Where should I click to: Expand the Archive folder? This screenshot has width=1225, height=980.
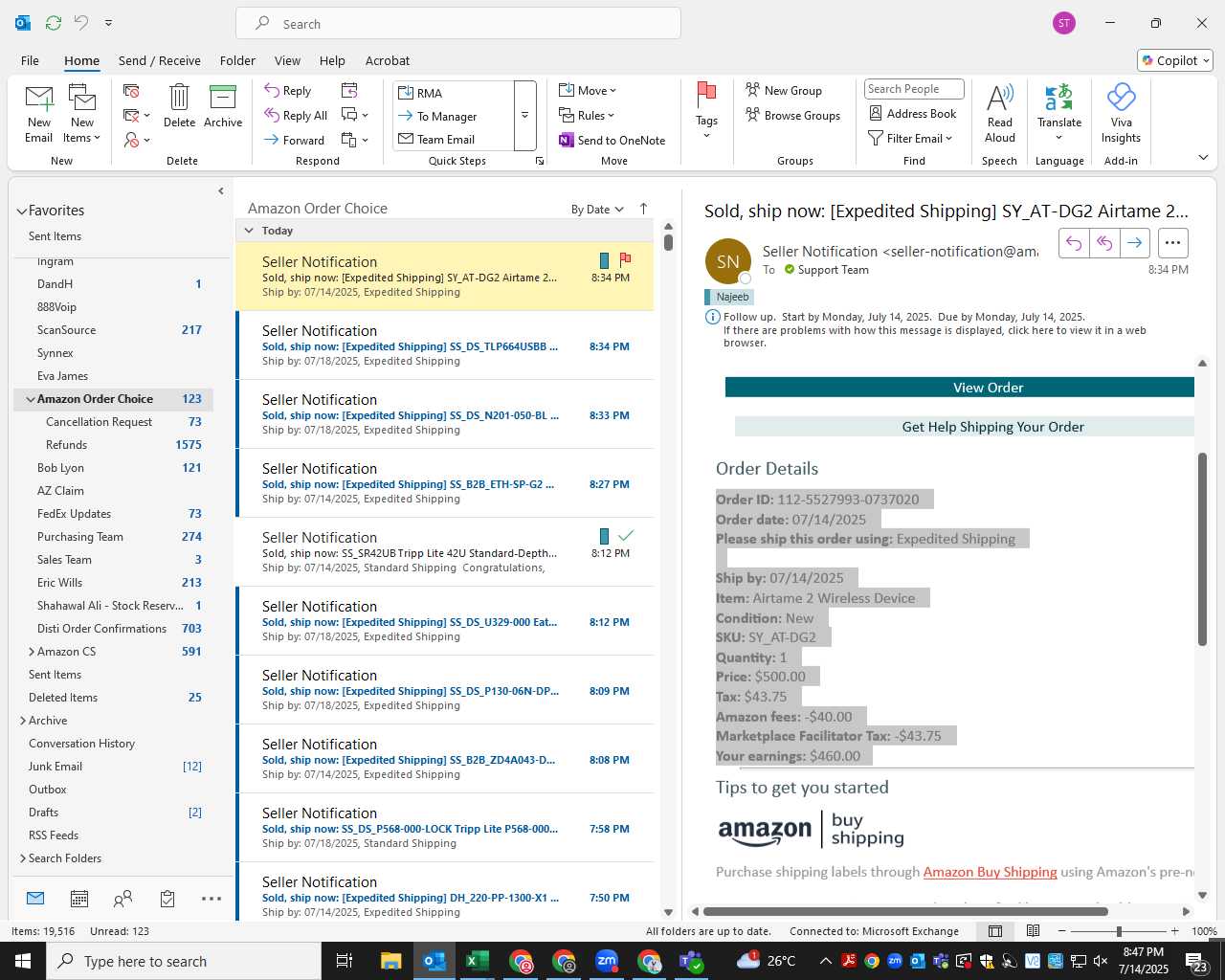23,721
